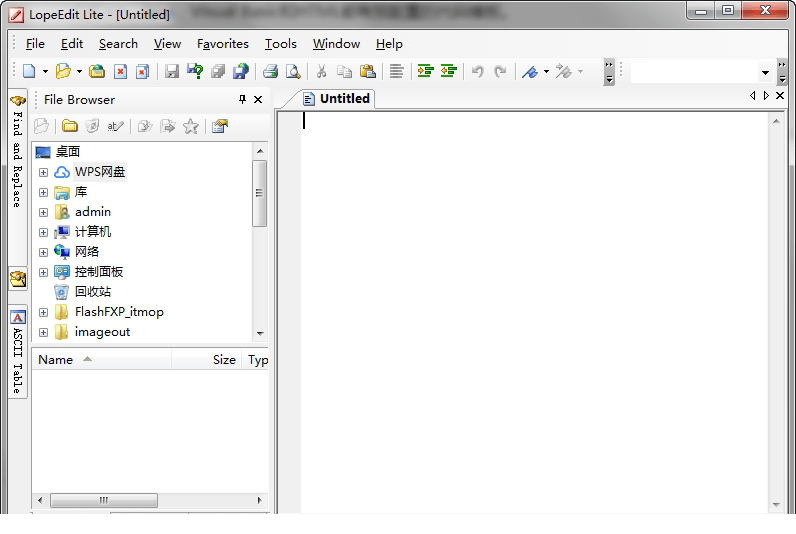Open the New document dropdown arrow
The width and height of the screenshot is (796, 534).
tap(45, 72)
